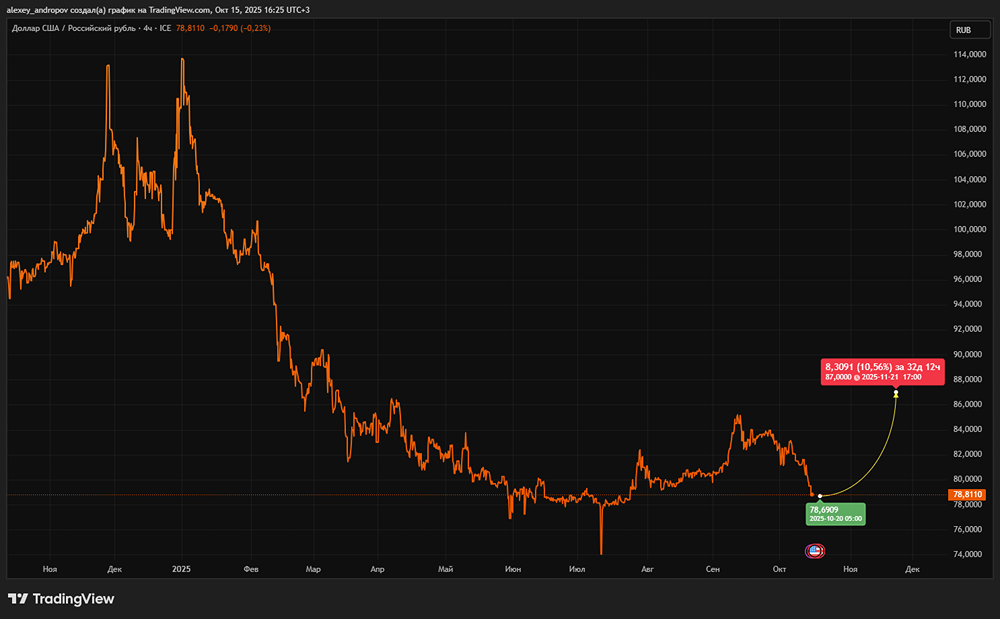This screenshot has width=1000, height=619.
Task: Click the Мар label on time axis
Action: pos(313,569)
